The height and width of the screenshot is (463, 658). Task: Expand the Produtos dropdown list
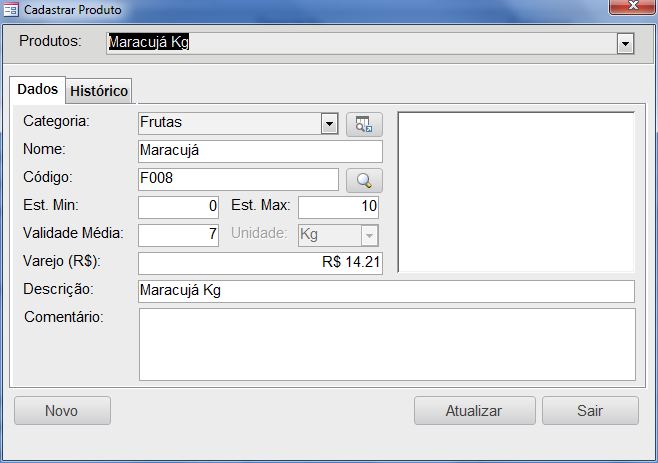[x=626, y=44]
